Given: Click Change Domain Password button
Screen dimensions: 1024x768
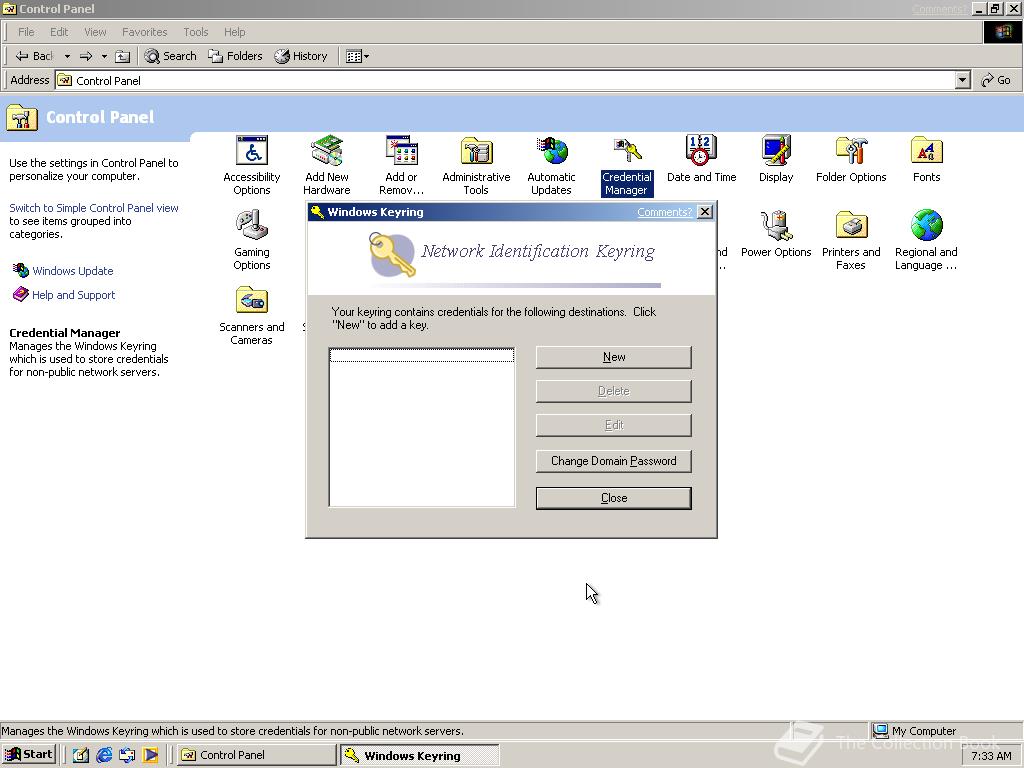Looking at the screenshot, I should [614, 461].
